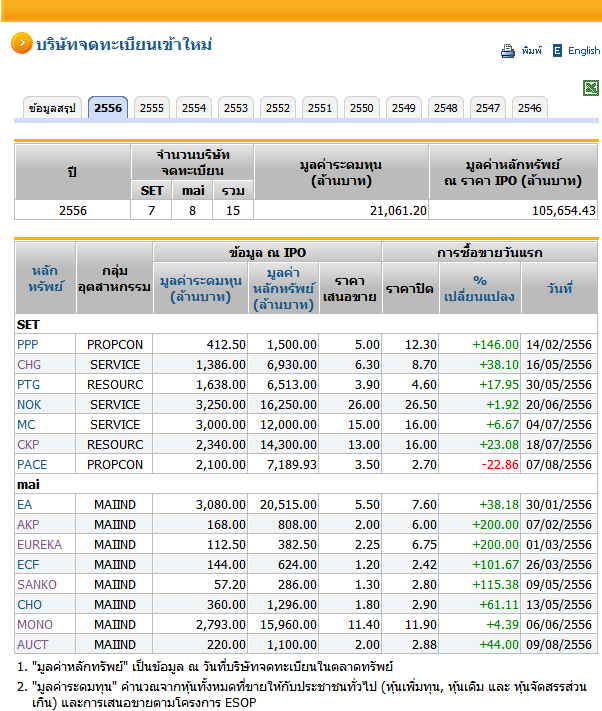The width and height of the screenshot is (602, 711).
Task: Switch language via the English link
Action: (x=584, y=51)
